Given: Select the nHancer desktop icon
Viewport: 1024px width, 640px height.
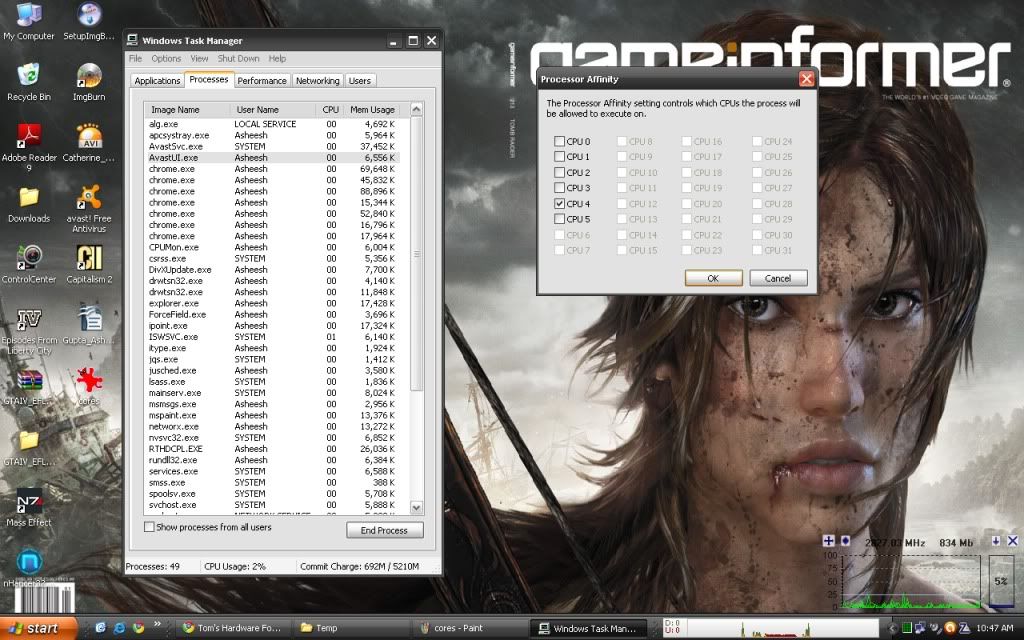Looking at the screenshot, I should coord(29,568).
